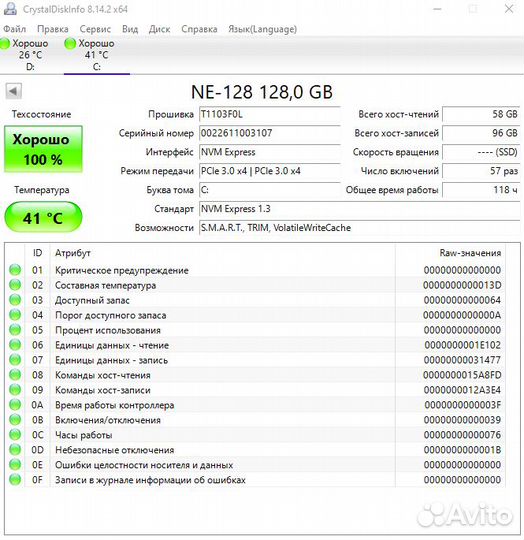Click the Число включений value 57 раз

(481, 171)
